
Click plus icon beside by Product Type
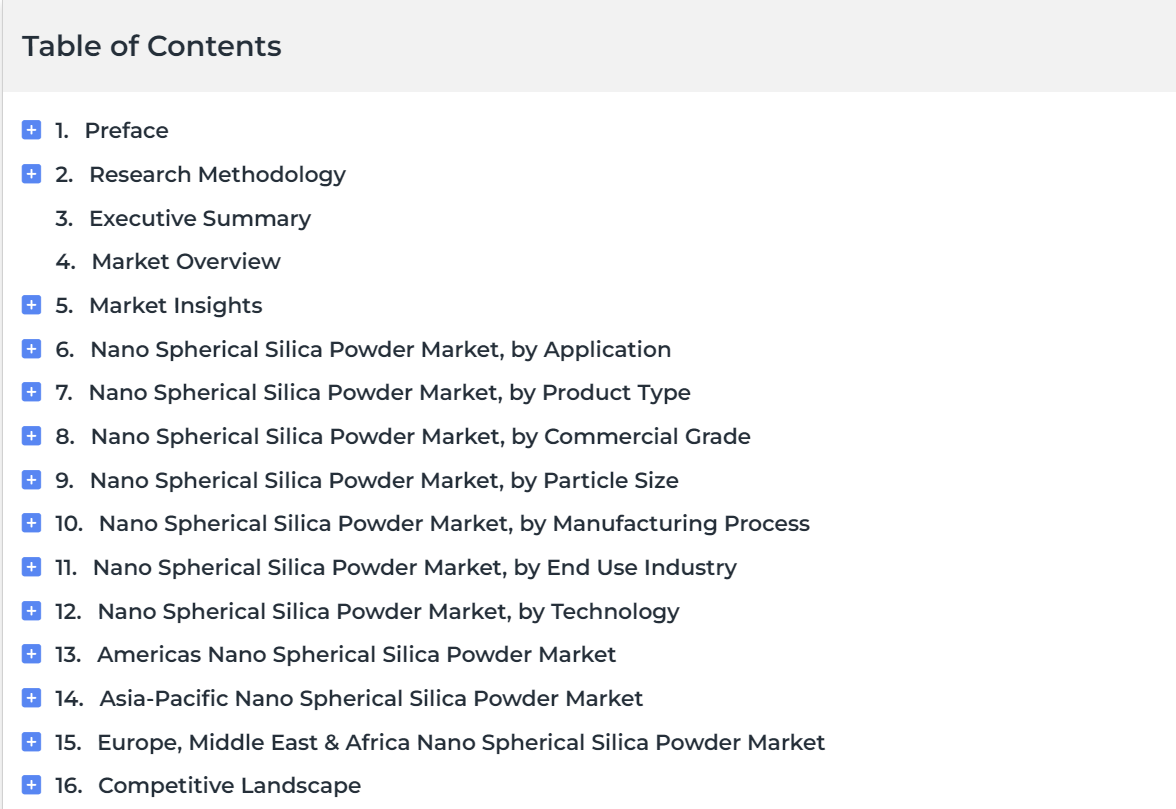click(32, 392)
